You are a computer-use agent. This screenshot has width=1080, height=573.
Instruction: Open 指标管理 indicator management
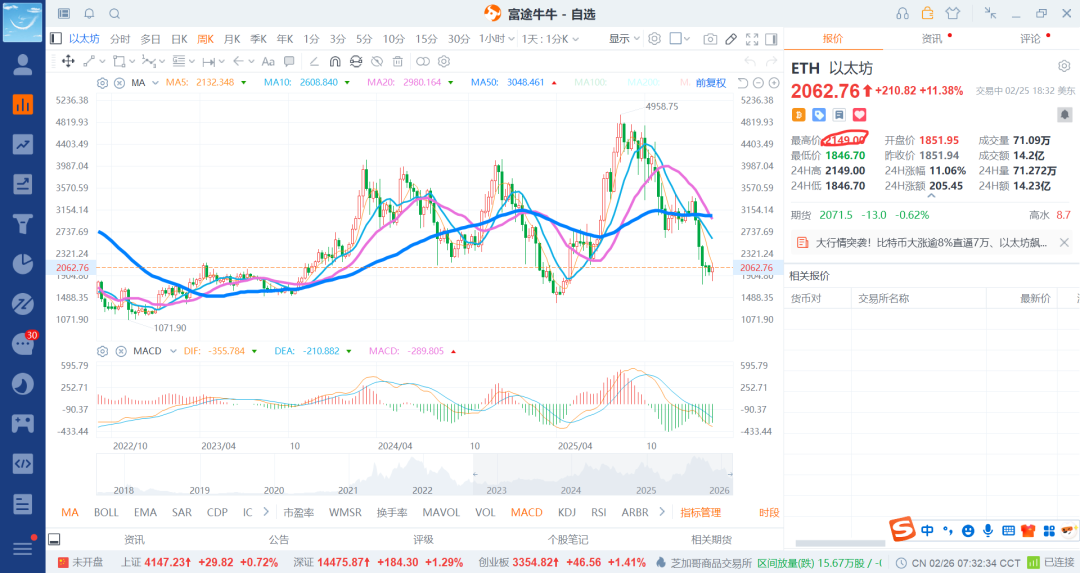point(700,512)
